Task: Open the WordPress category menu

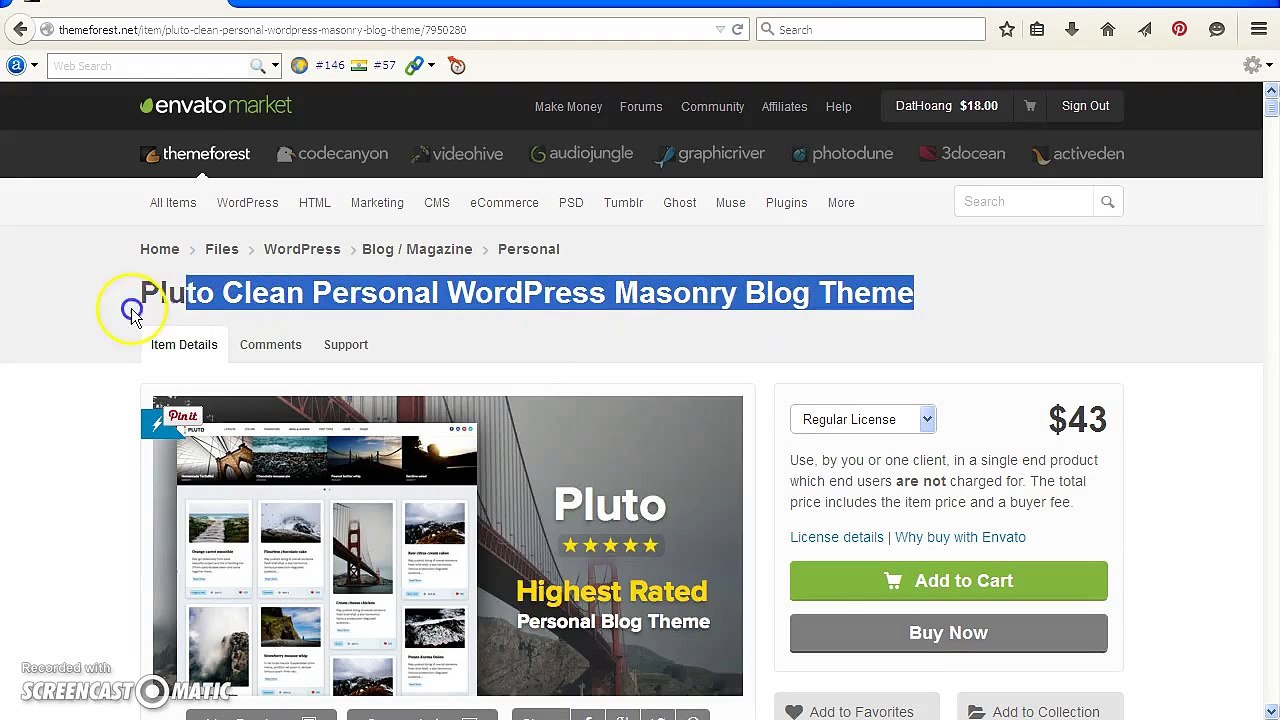Action: pyautogui.click(x=248, y=203)
